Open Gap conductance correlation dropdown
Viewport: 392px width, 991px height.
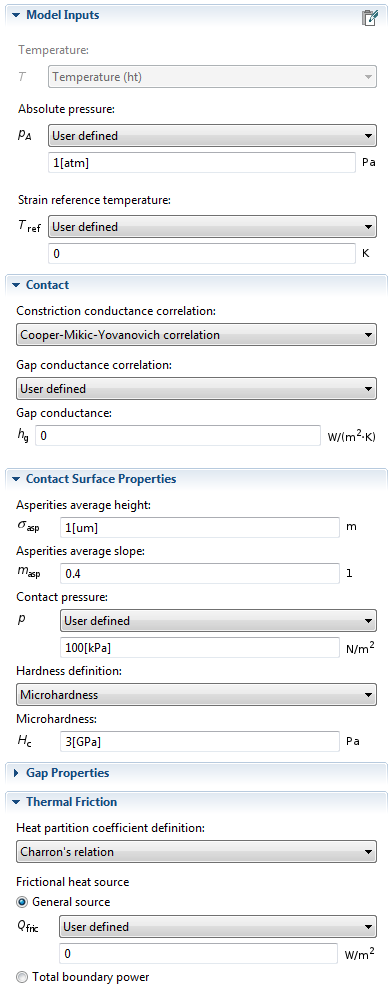click(196, 389)
